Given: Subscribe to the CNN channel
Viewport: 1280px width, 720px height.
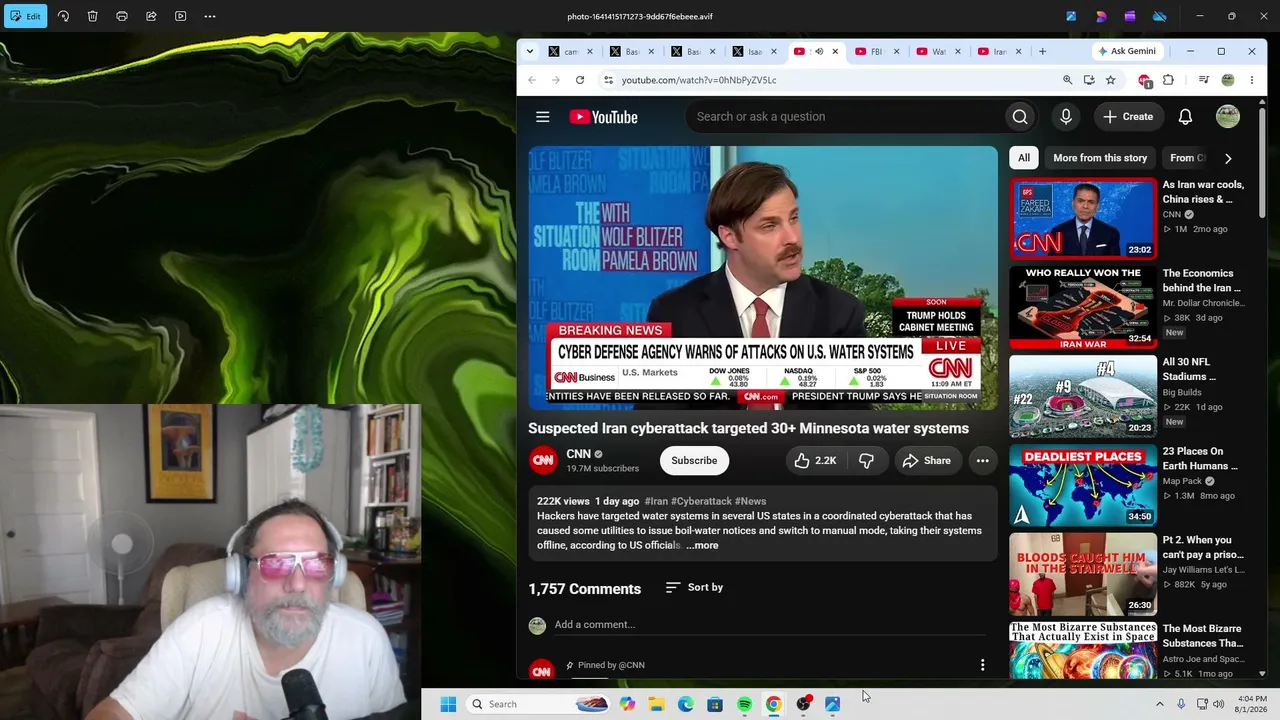Looking at the screenshot, I should 694,460.
